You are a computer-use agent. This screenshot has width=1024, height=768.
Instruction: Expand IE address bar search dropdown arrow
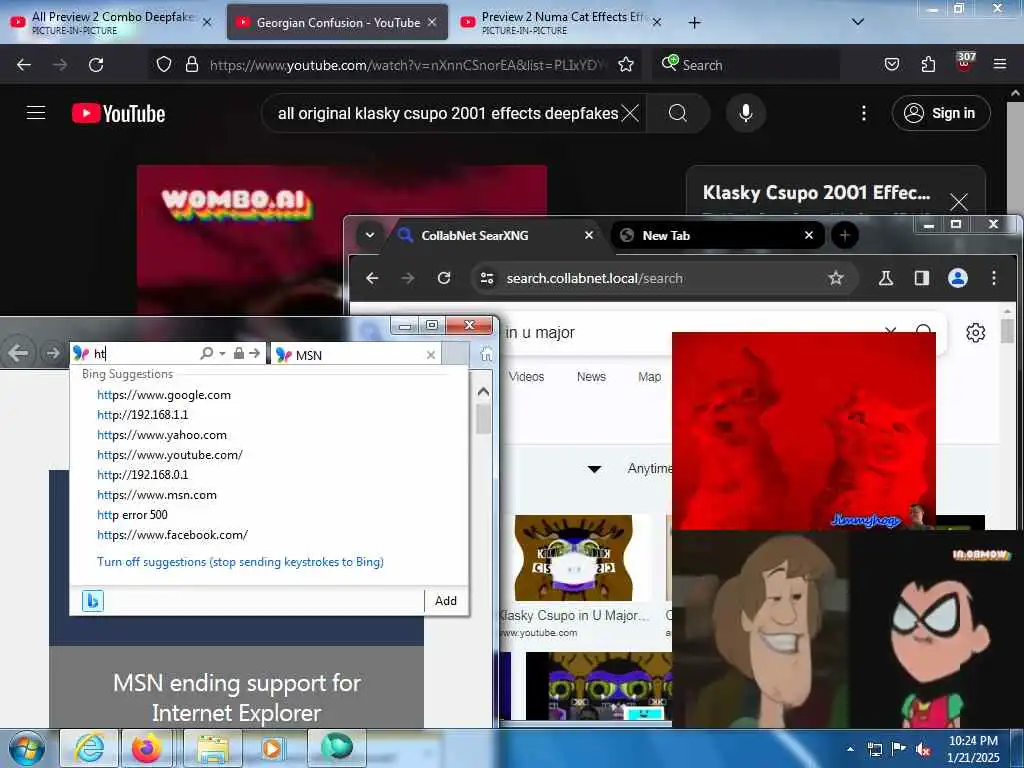pyautogui.click(x=222, y=353)
